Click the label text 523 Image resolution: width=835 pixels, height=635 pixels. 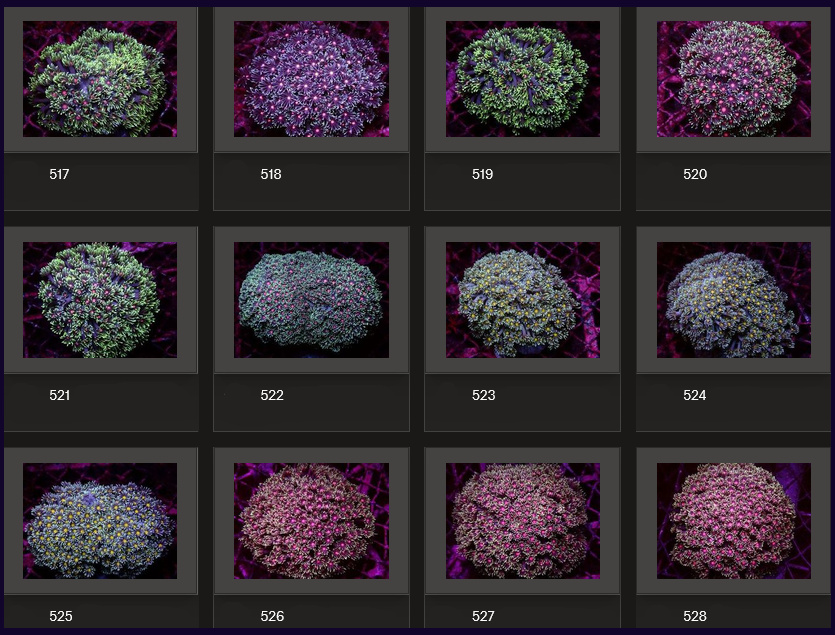point(483,395)
